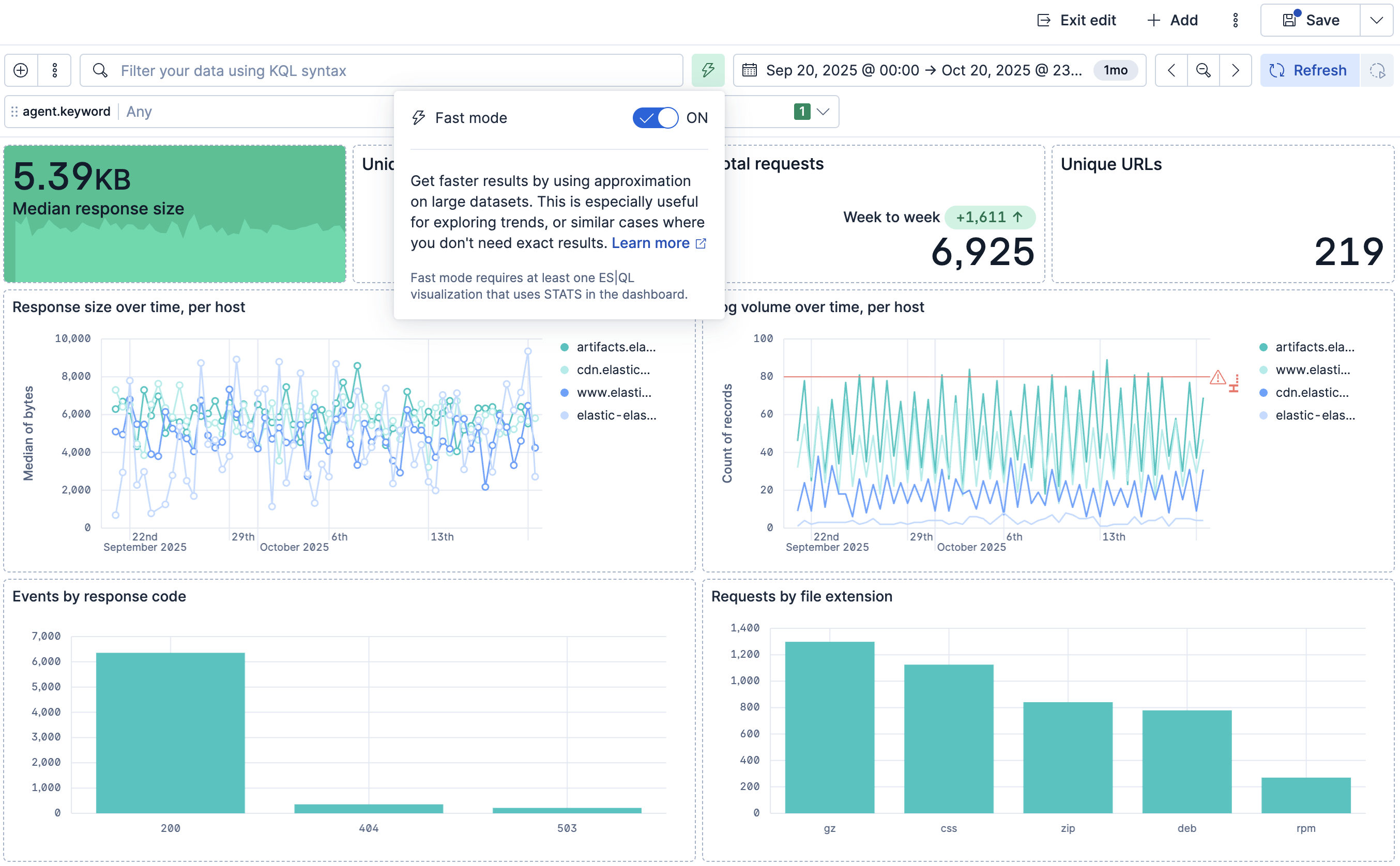This screenshot has width=1400, height=866.
Task: Step back to the previous time window
Action: (x=1171, y=70)
